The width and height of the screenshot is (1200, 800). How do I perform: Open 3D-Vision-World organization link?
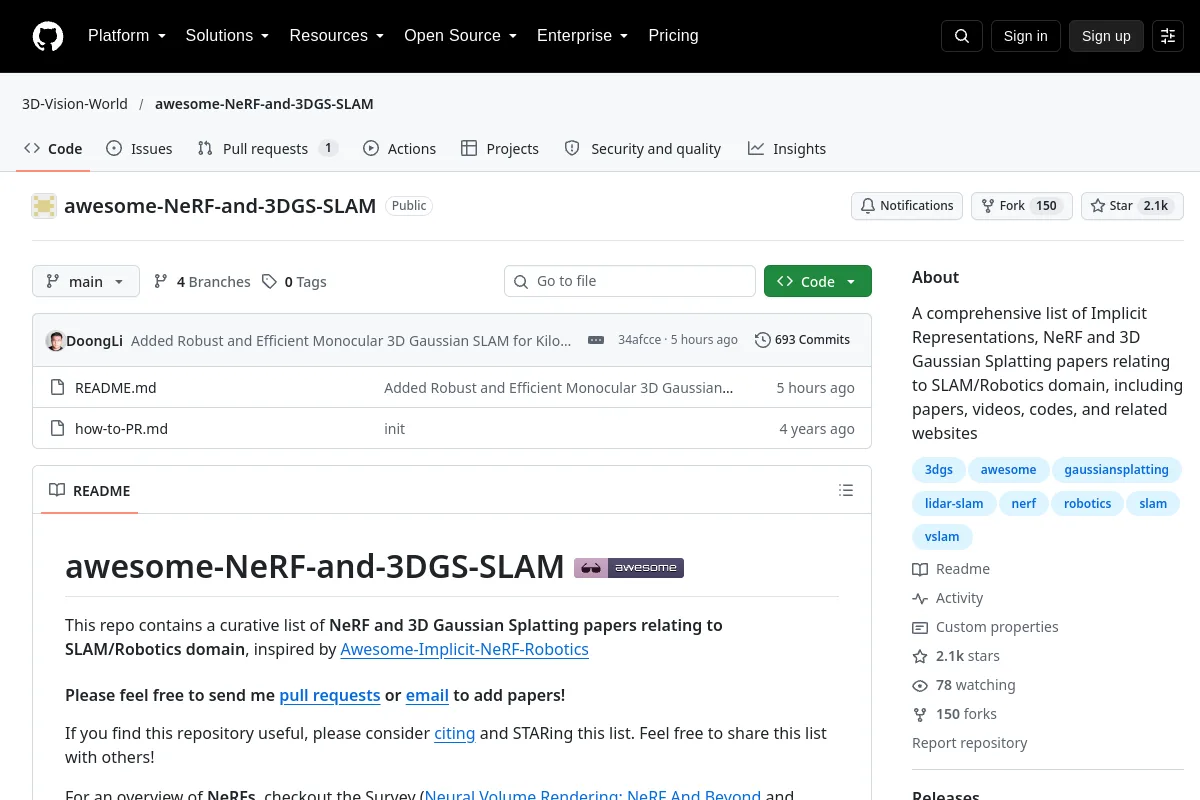pos(75,104)
